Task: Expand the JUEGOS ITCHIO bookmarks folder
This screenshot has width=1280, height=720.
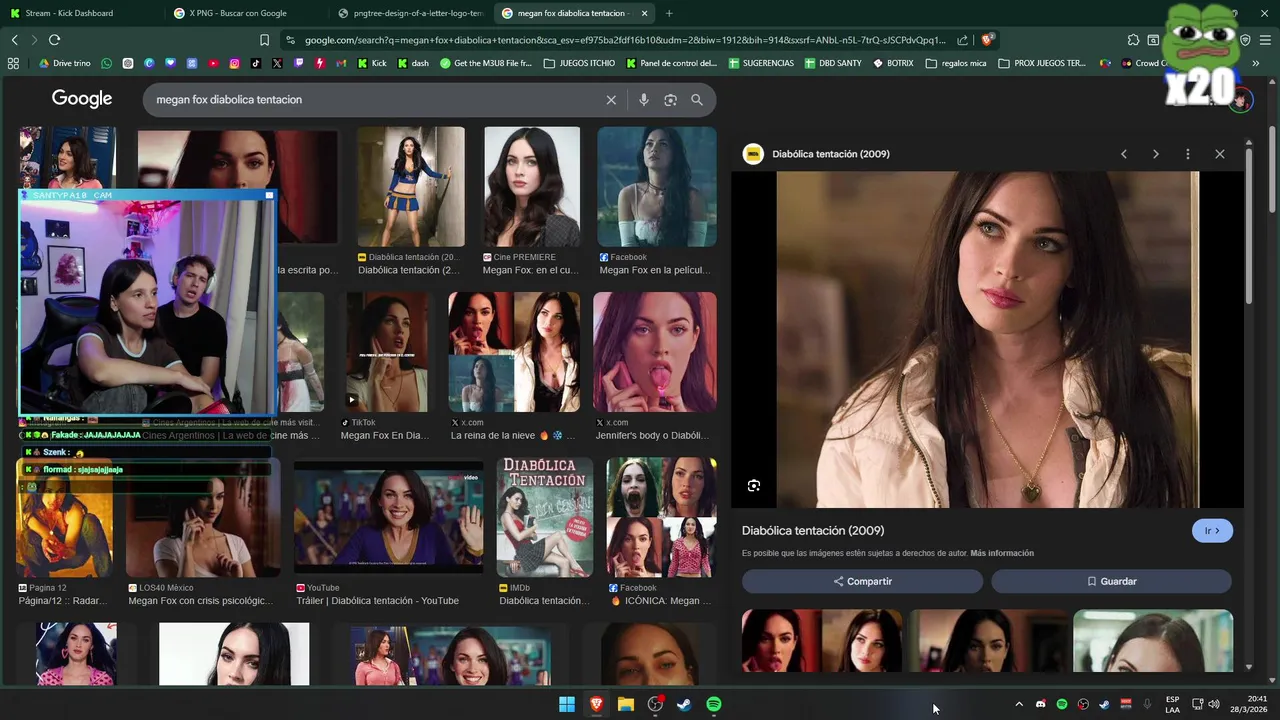Action: [579, 63]
